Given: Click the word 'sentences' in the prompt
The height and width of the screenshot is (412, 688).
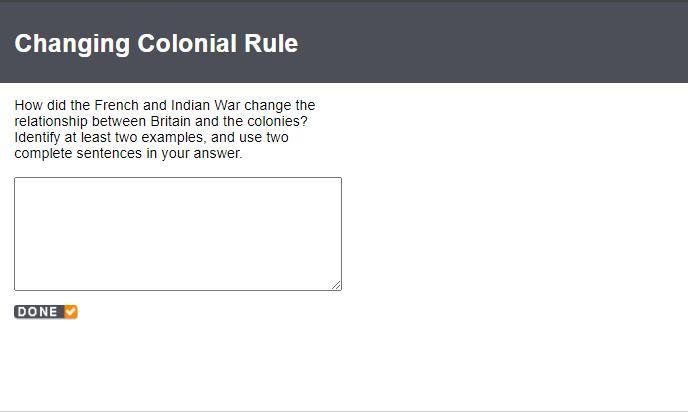Looking at the screenshot, I should point(109,153).
